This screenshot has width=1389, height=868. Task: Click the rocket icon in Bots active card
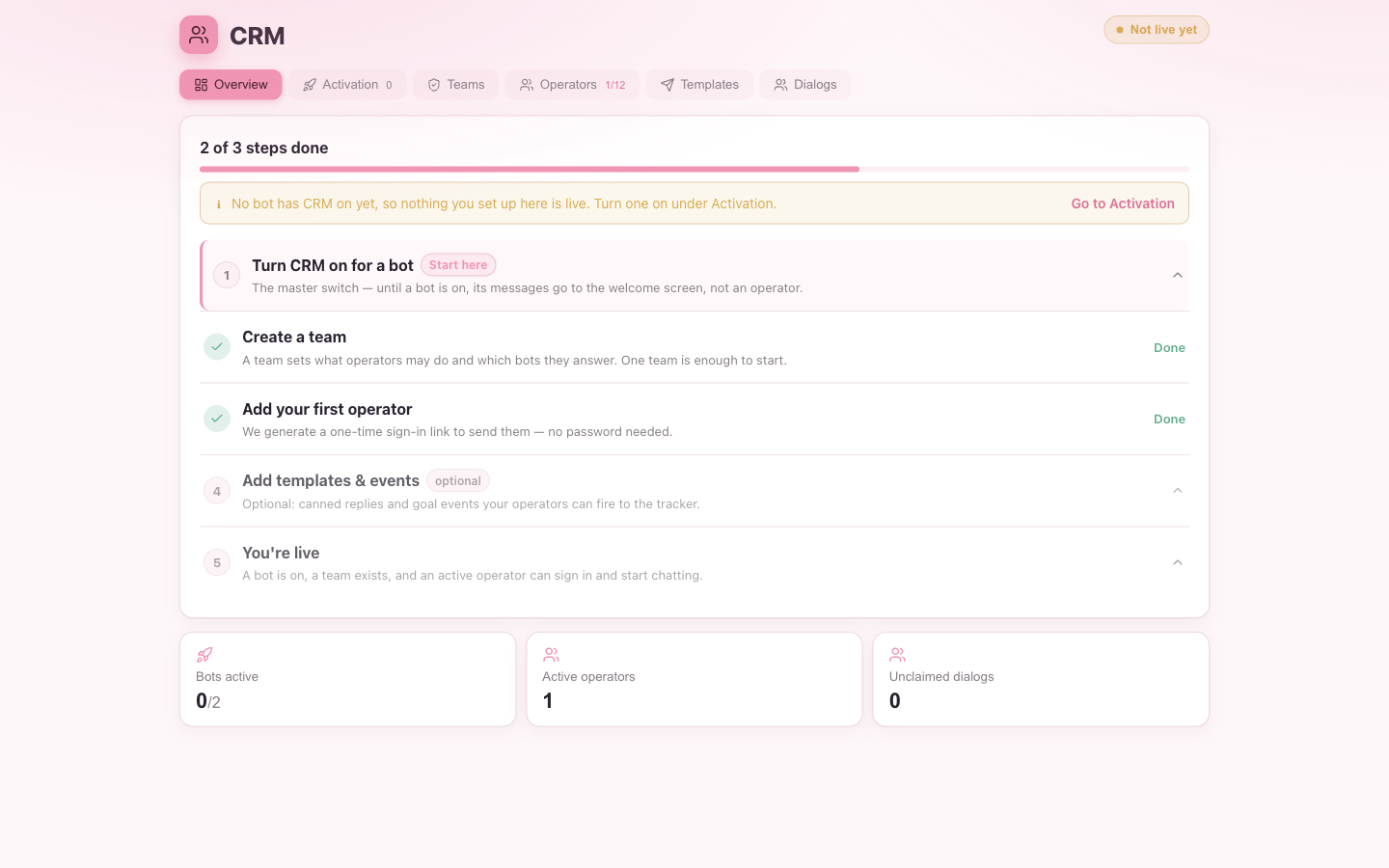tap(204, 655)
